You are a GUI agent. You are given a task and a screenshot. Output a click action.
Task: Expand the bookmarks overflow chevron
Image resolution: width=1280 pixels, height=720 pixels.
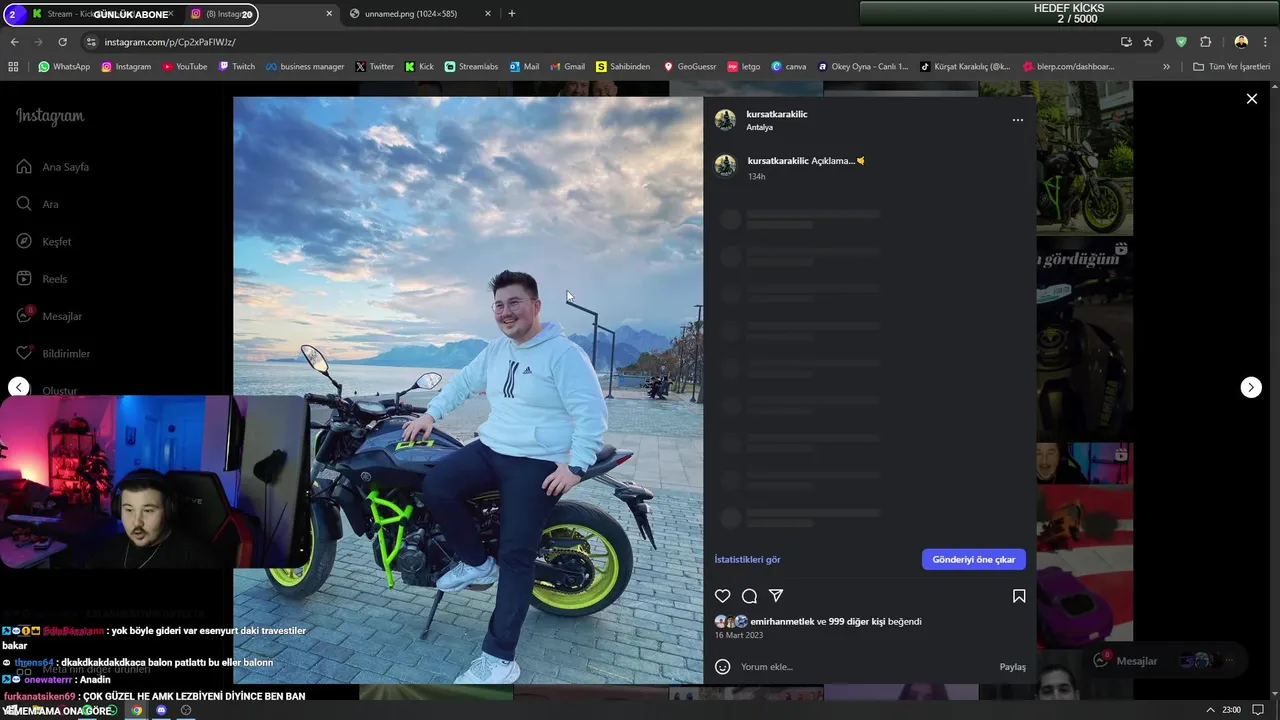coord(1166,67)
